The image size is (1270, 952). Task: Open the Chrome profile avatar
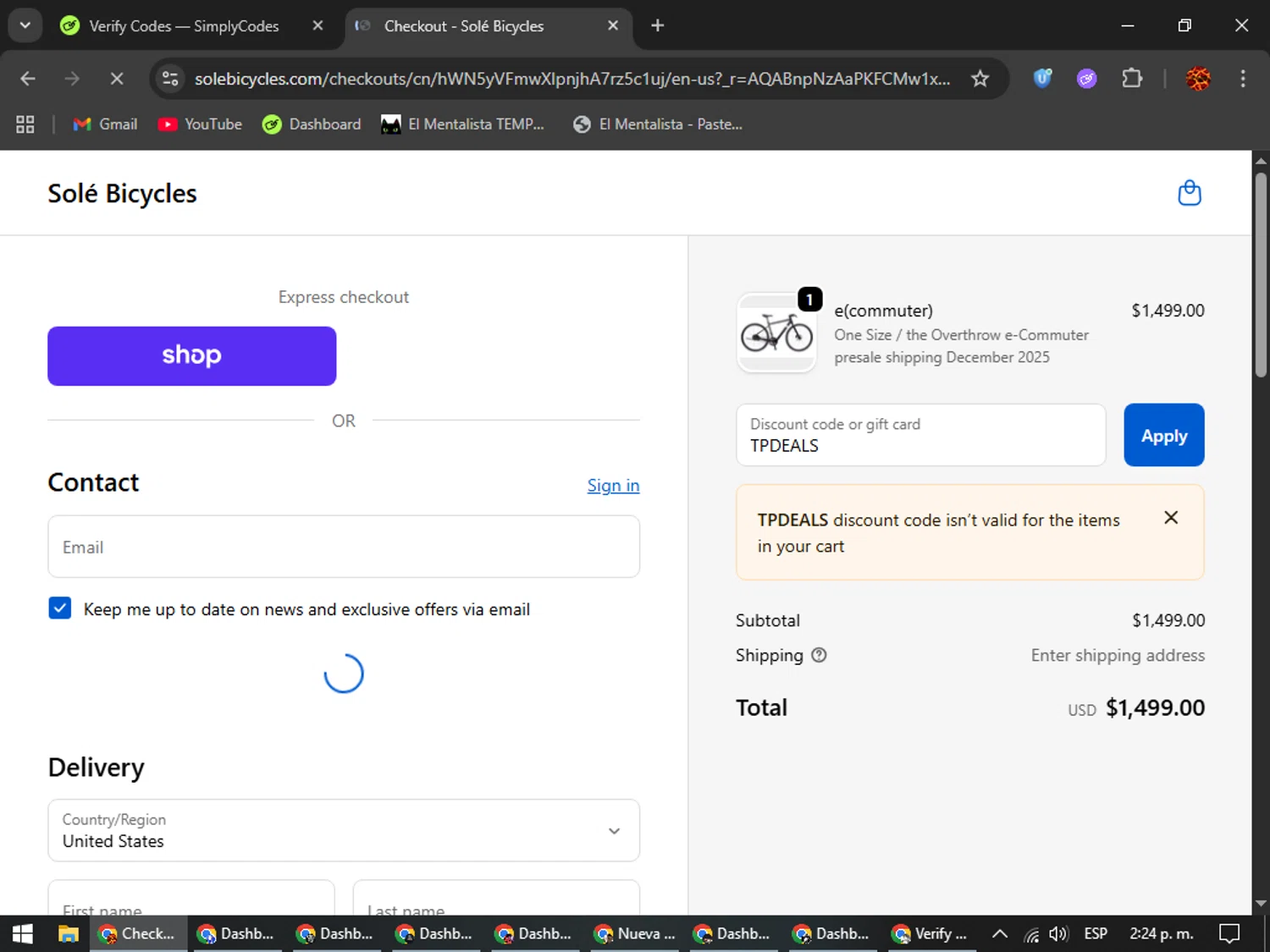pyautogui.click(x=1198, y=79)
